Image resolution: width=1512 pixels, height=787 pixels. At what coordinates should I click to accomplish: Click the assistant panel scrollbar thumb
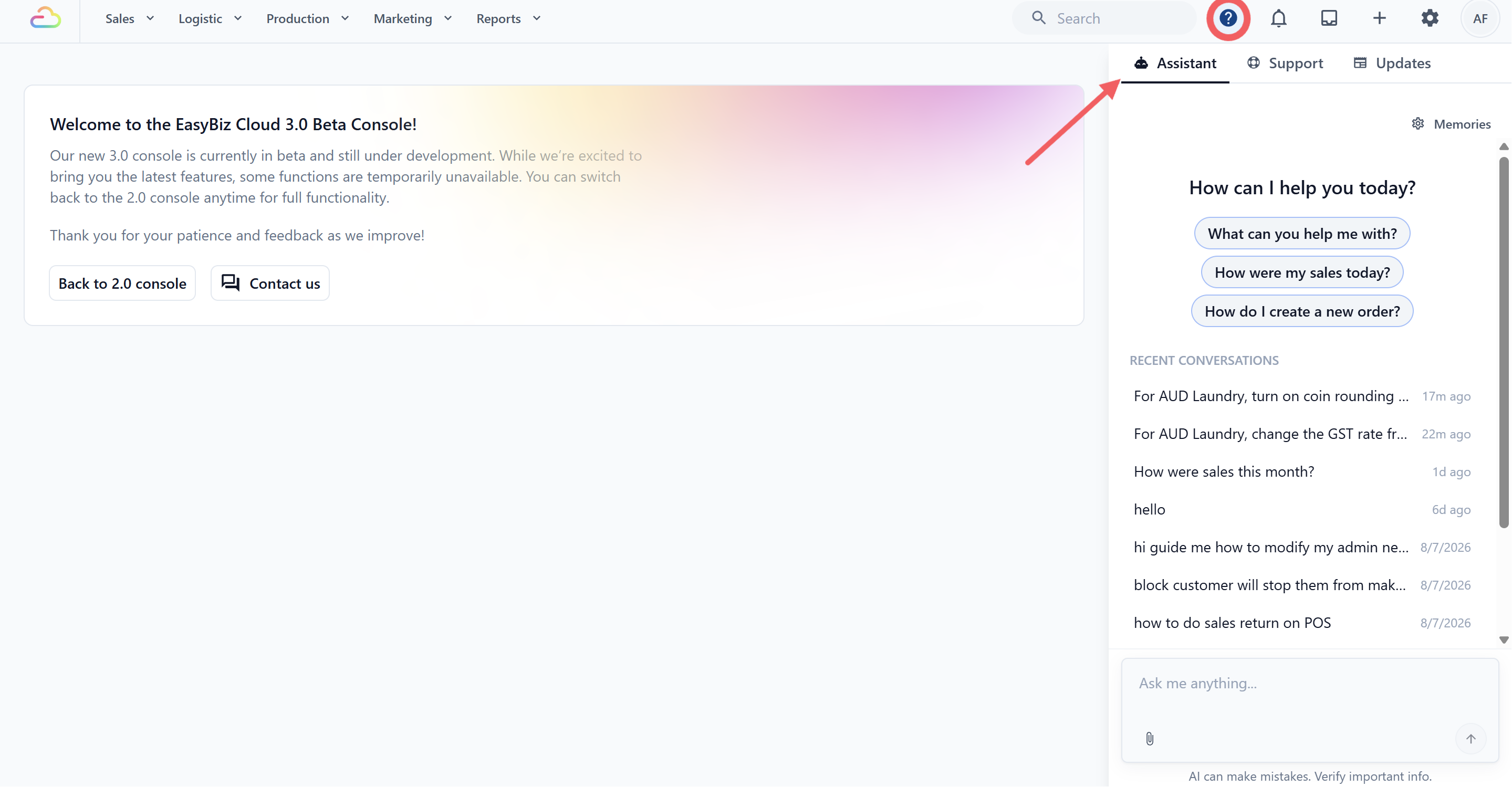1504,342
